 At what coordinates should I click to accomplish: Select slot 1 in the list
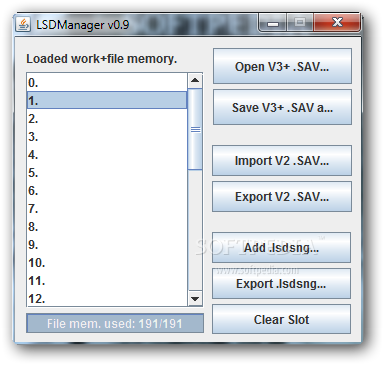pos(107,100)
